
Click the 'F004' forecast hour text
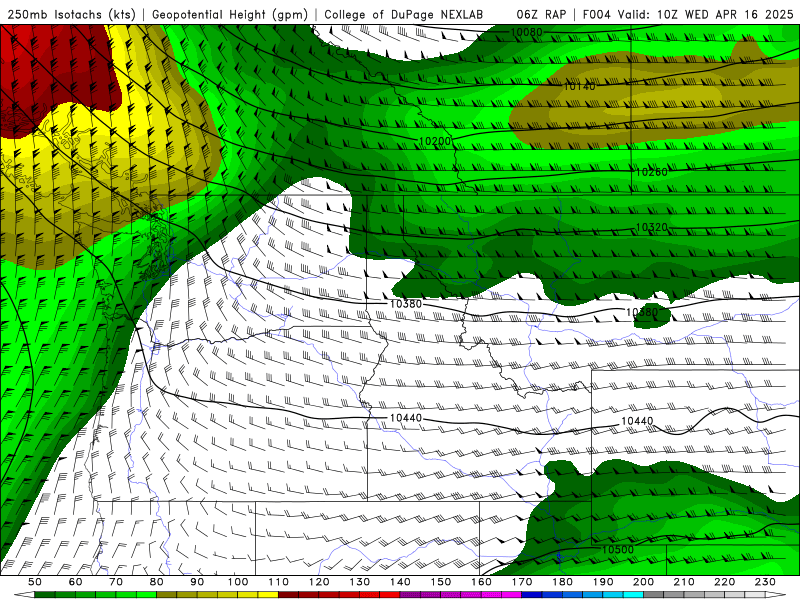[x=597, y=15]
